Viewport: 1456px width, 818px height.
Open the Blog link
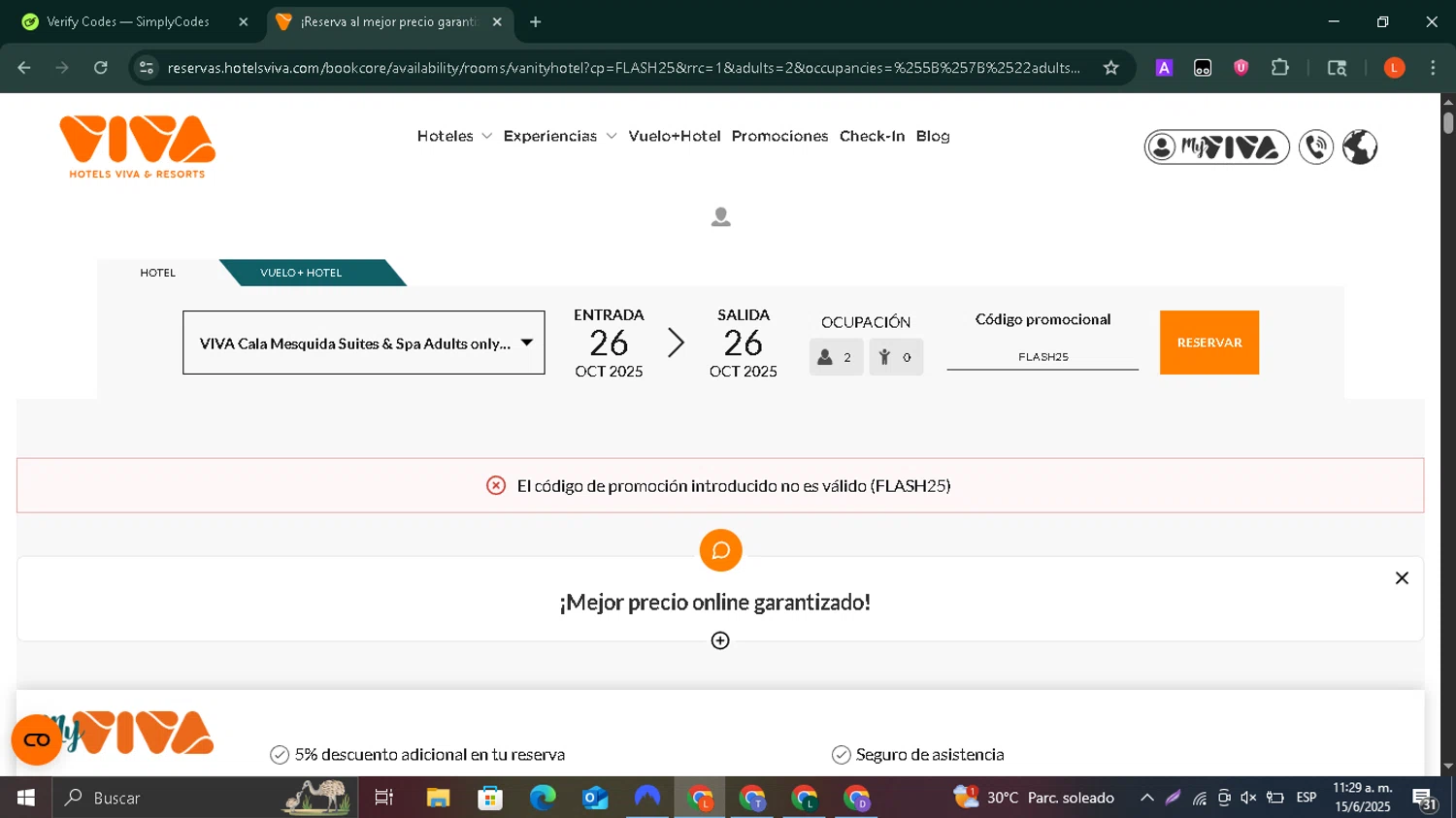tap(933, 136)
